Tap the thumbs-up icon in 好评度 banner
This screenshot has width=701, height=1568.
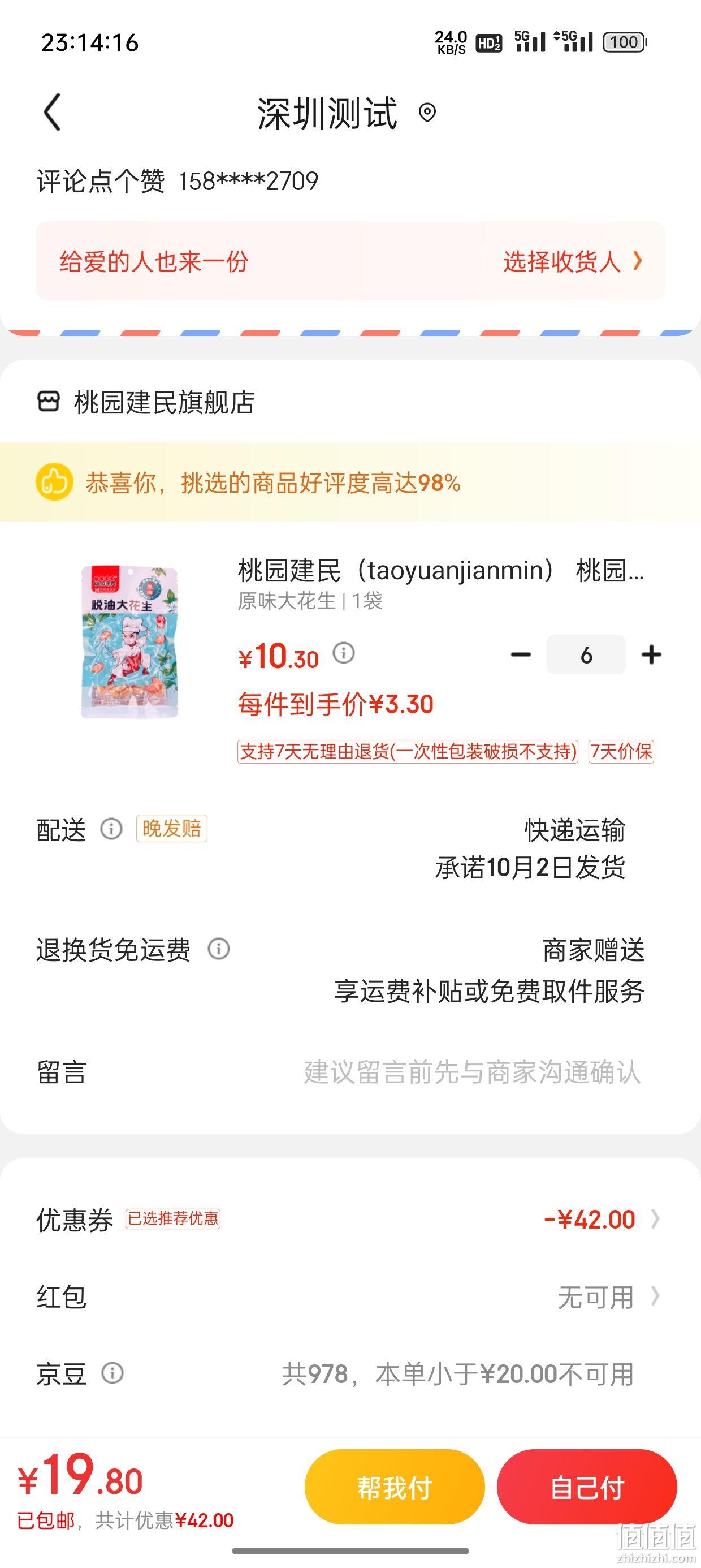coord(54,482)
